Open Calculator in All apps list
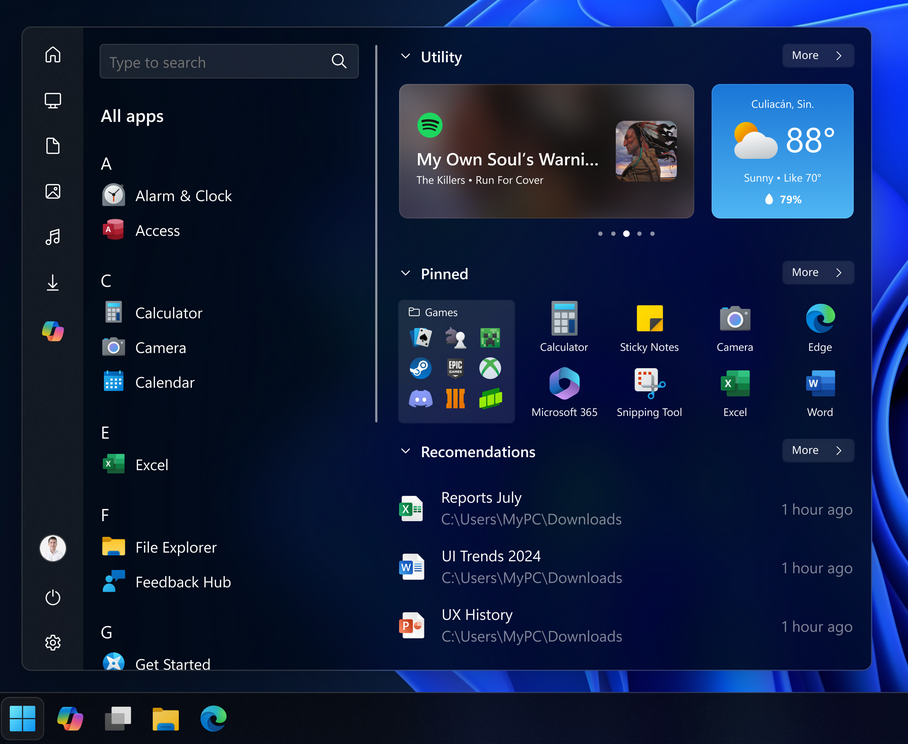 pos(153,313)
